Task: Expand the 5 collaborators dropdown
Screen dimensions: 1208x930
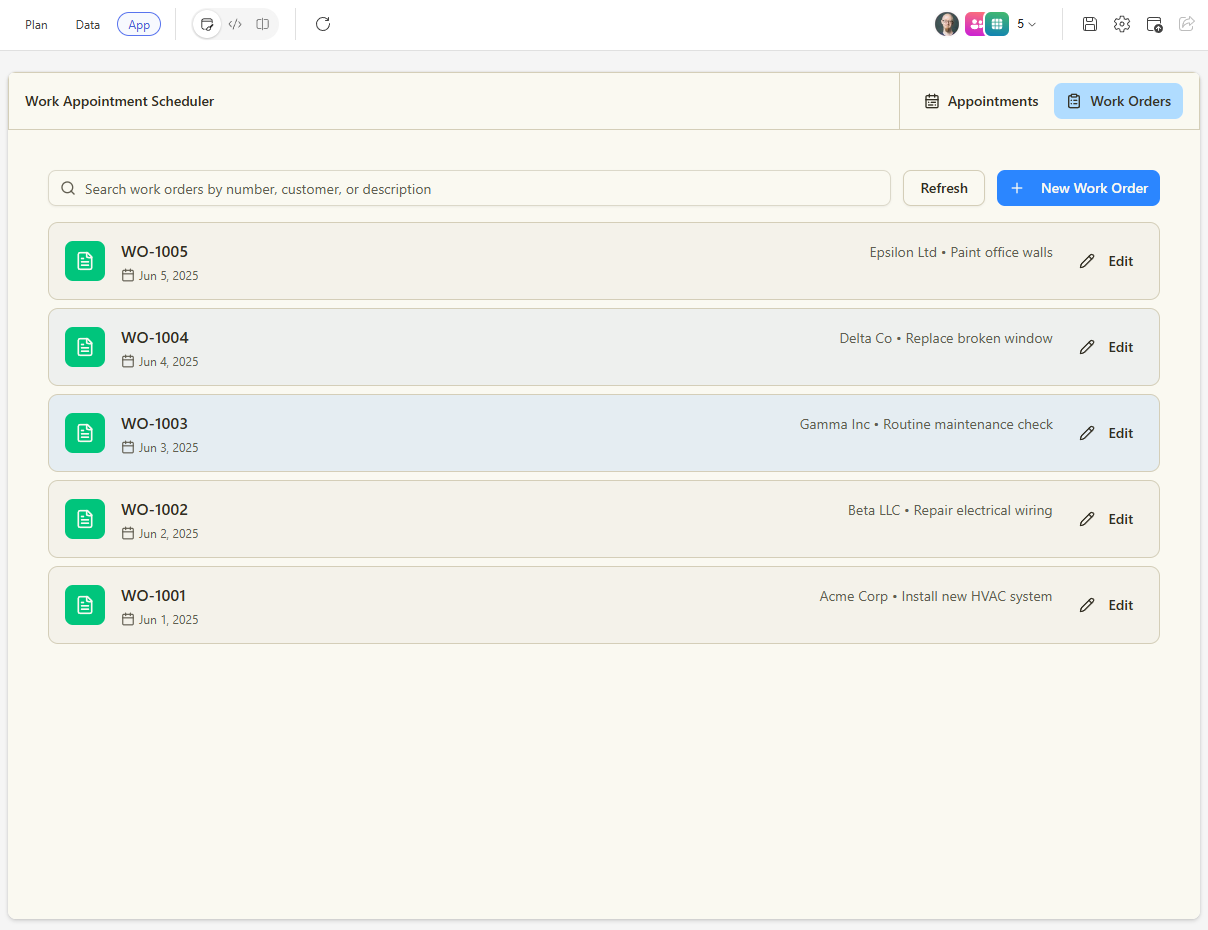Action: click(1027, 24)
